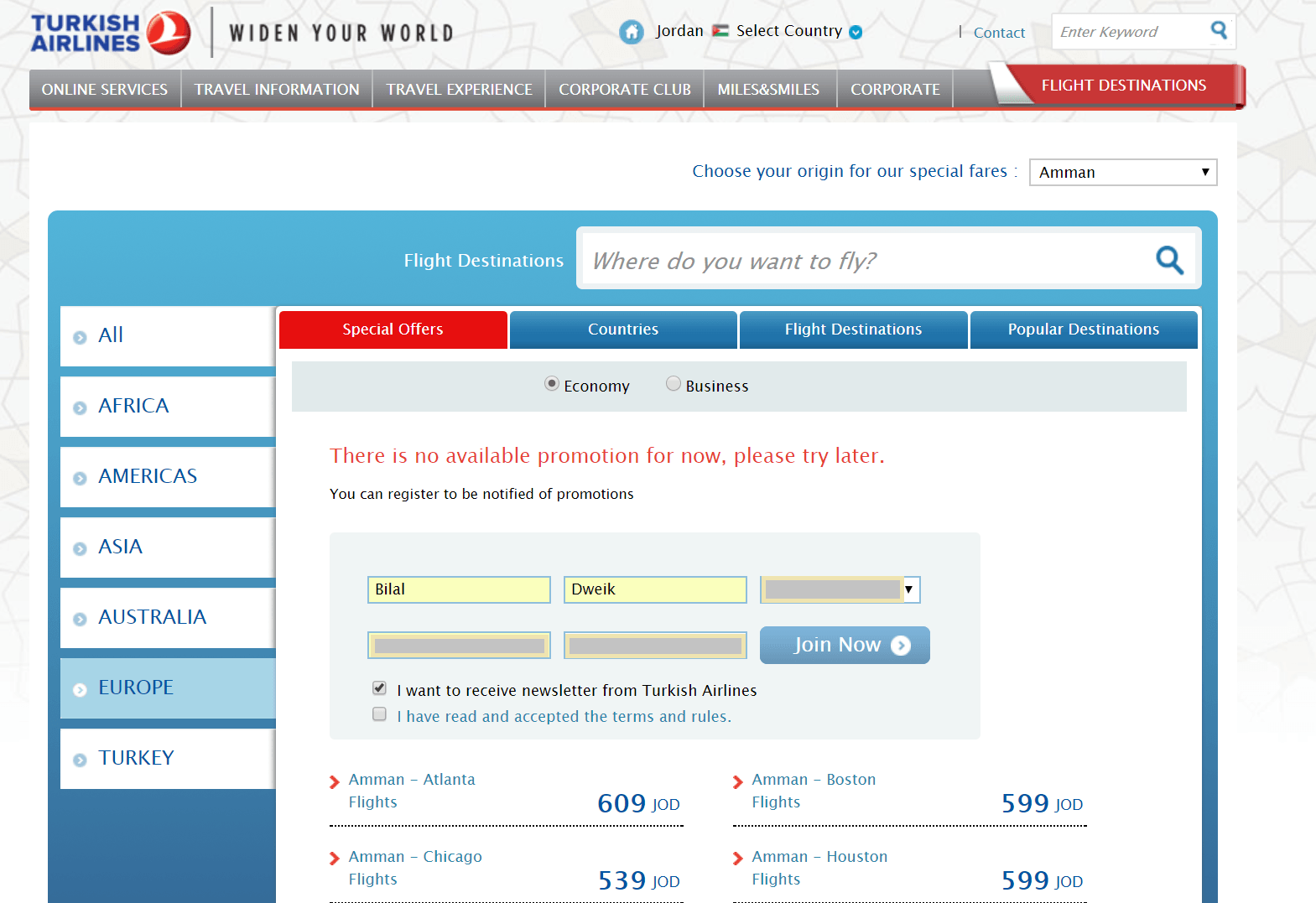1316x903 pixels.
Task: Click the last name field containing Dweik
Action: click(655, 589)
